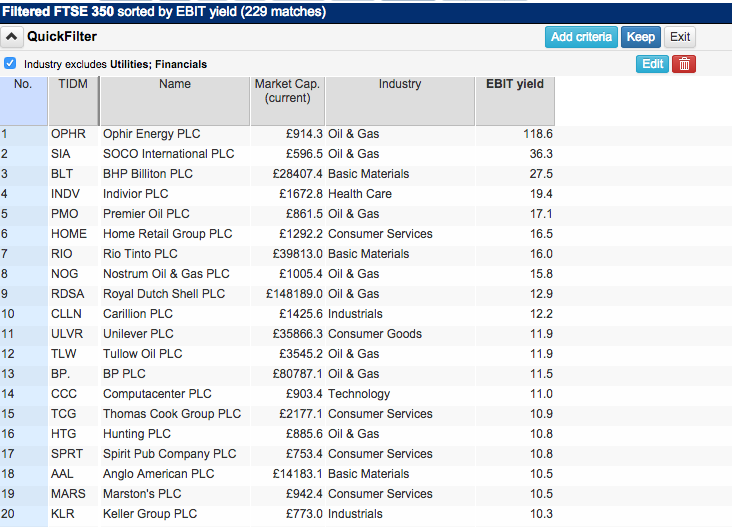
Task: Select BHP Billiton PLC name
Action: tap(148, 174)
